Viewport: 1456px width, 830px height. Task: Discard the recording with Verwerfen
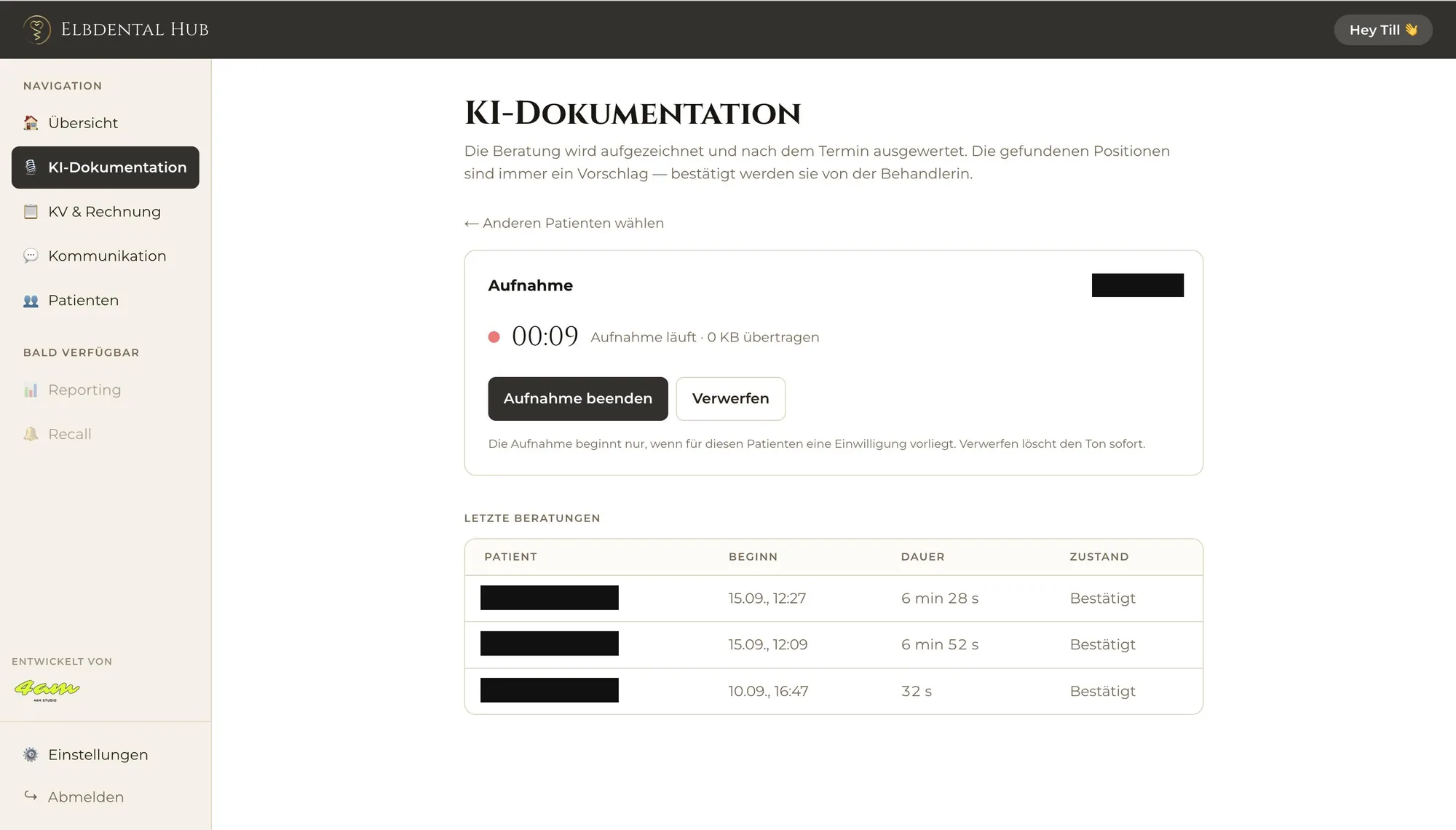point(731,399)
